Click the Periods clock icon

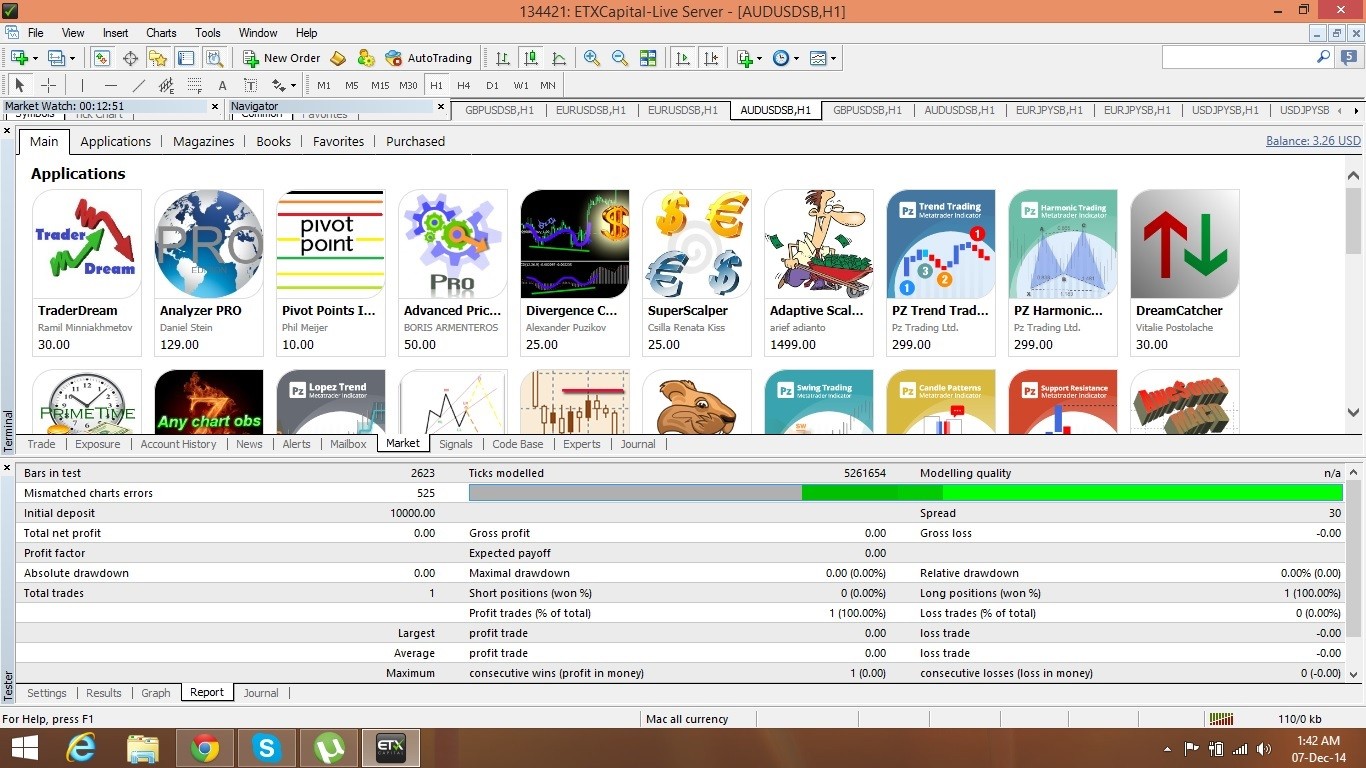coord(781,58)
